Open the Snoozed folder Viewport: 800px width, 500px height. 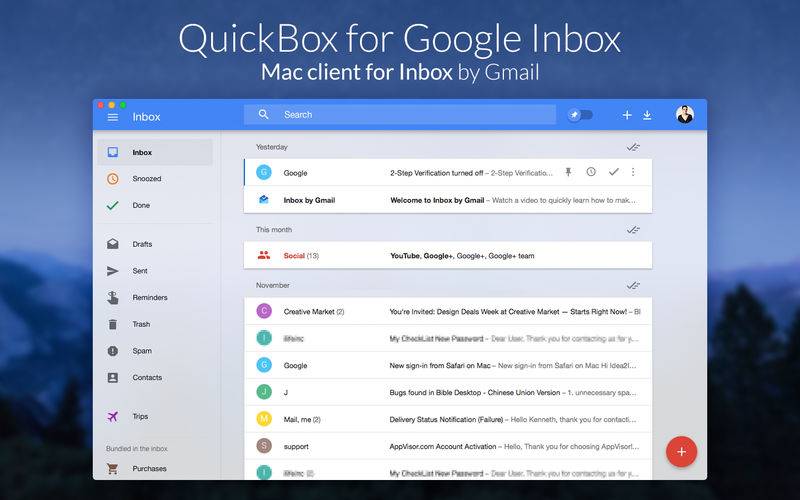click(155, 179)
